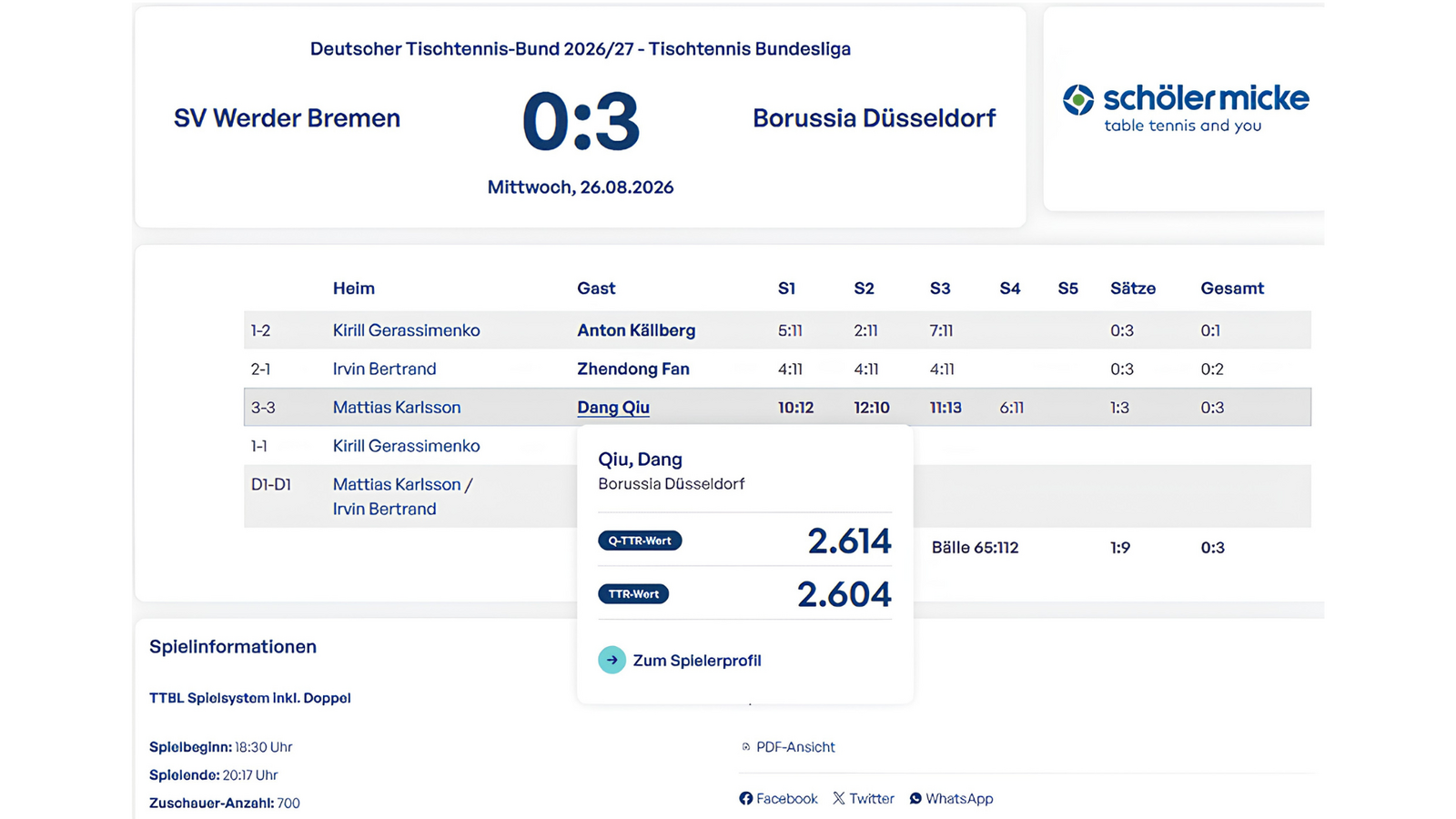The image size is (1456, 819).
Task: Click the TTR-Wert badge
Action: pyautogui.click(x=633, y=594)
